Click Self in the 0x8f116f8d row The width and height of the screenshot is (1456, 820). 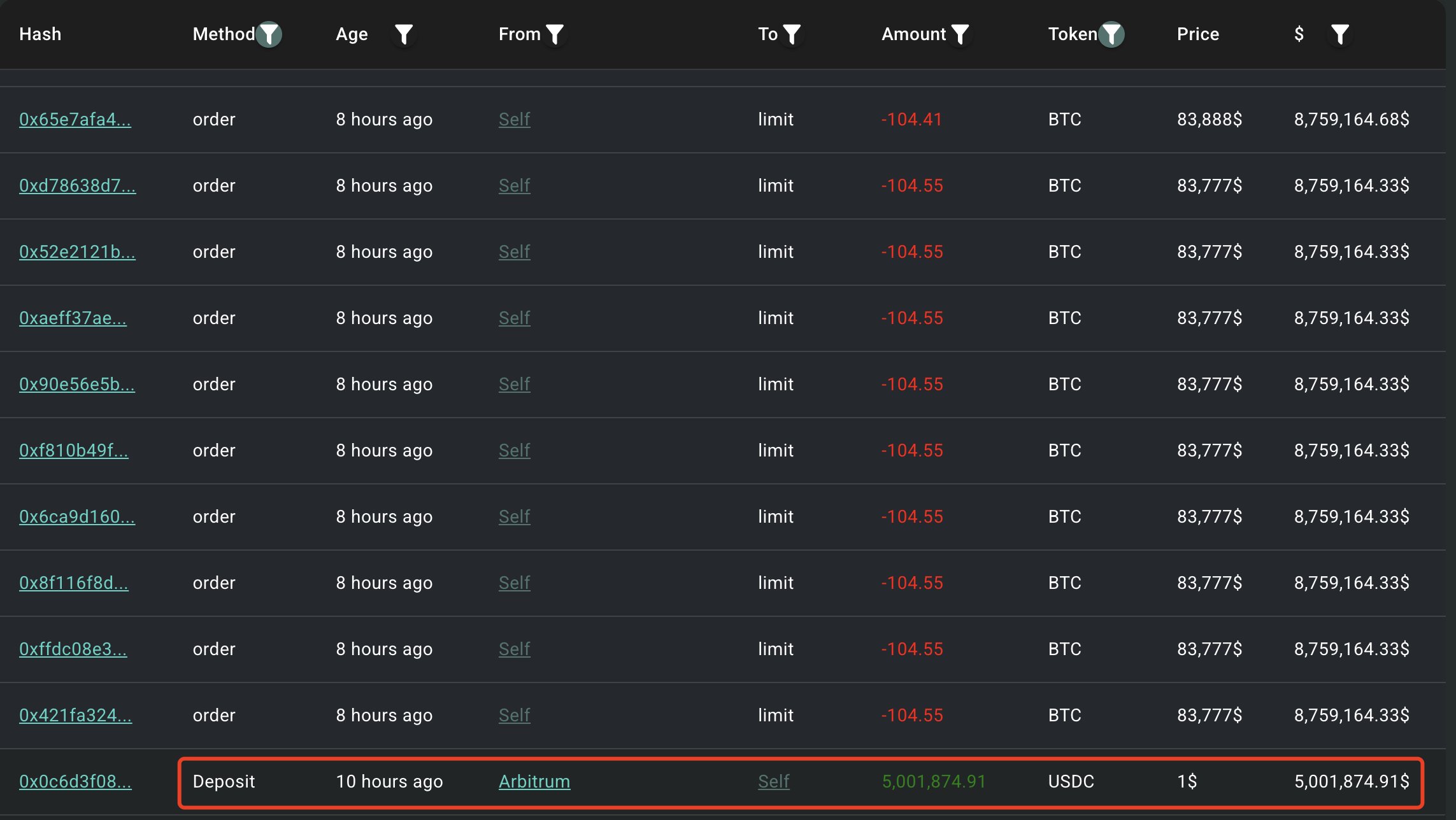point(515,583)
